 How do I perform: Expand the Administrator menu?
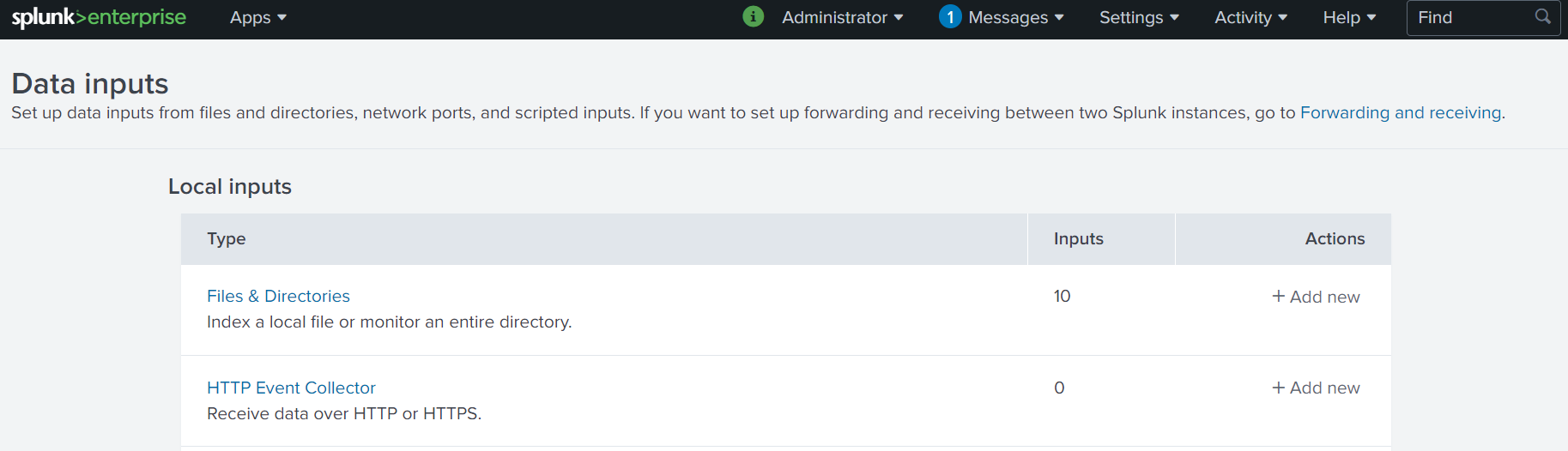point(842,17)
